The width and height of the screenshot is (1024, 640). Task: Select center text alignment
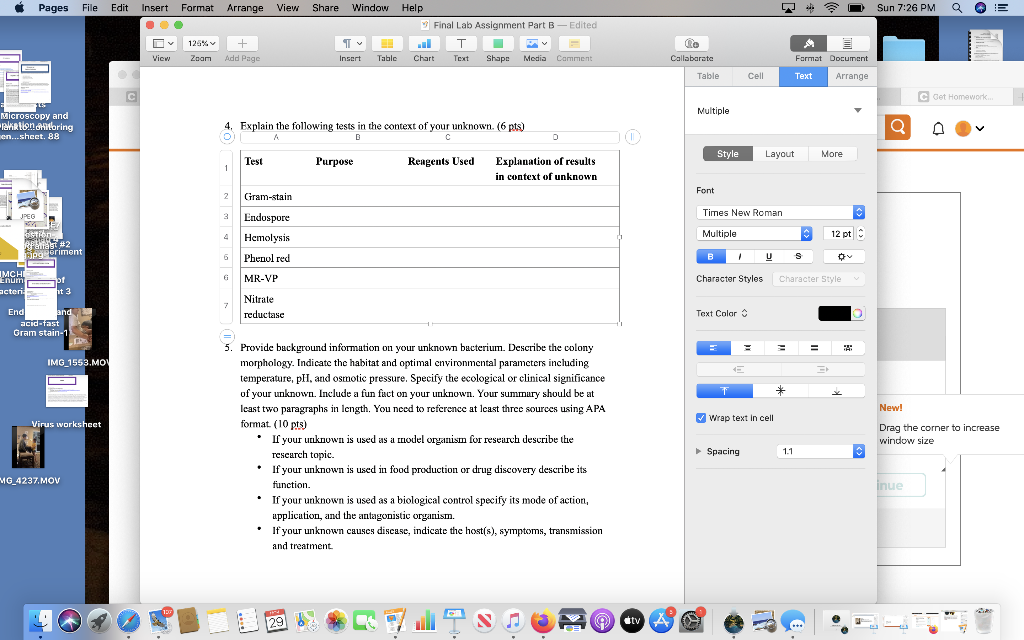[748, 348]
